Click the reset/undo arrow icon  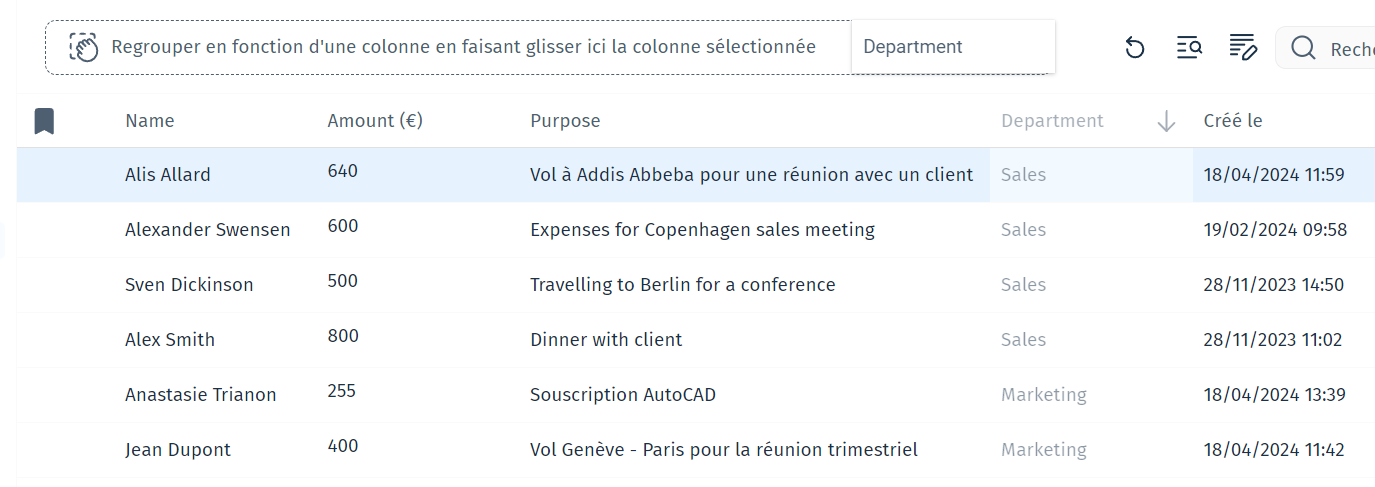tap(1135, 47)
